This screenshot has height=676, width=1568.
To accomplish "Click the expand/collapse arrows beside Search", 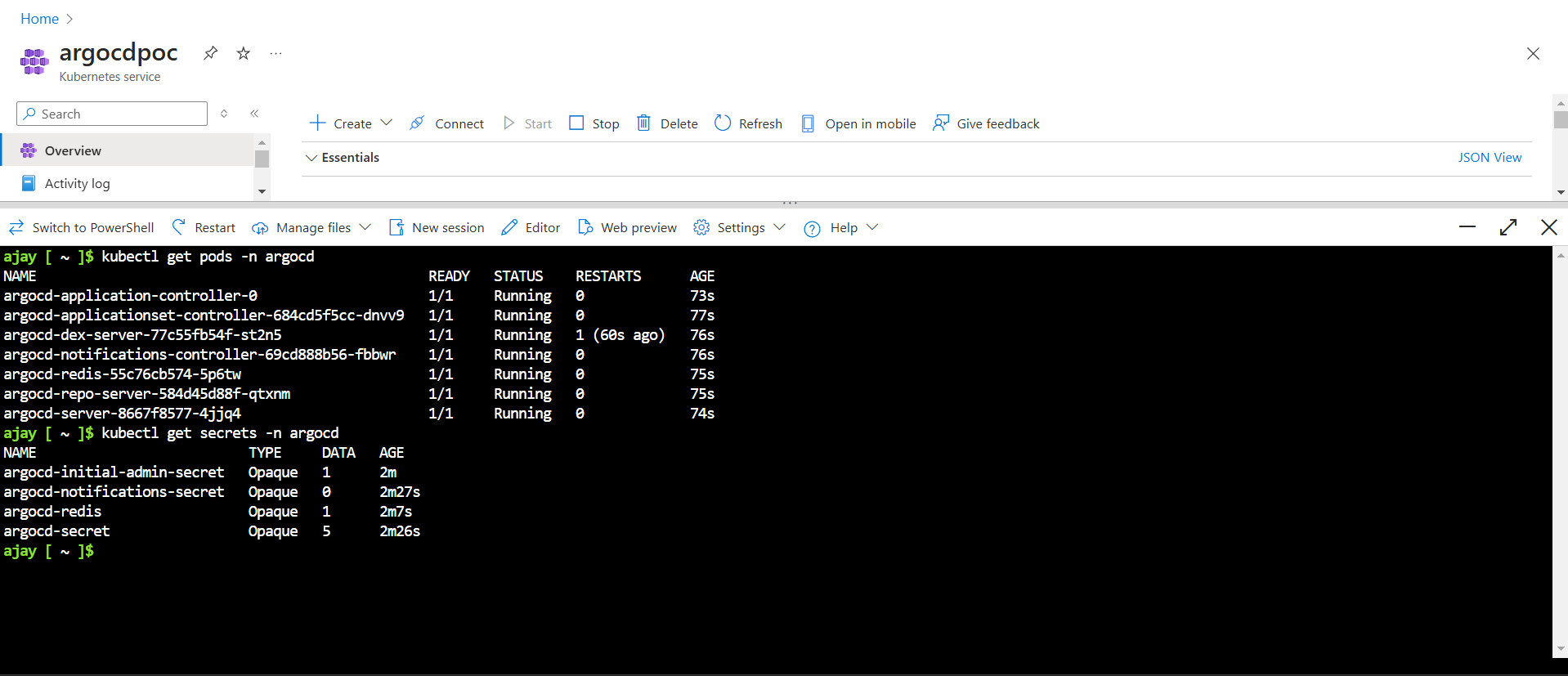I will [224, 114].
